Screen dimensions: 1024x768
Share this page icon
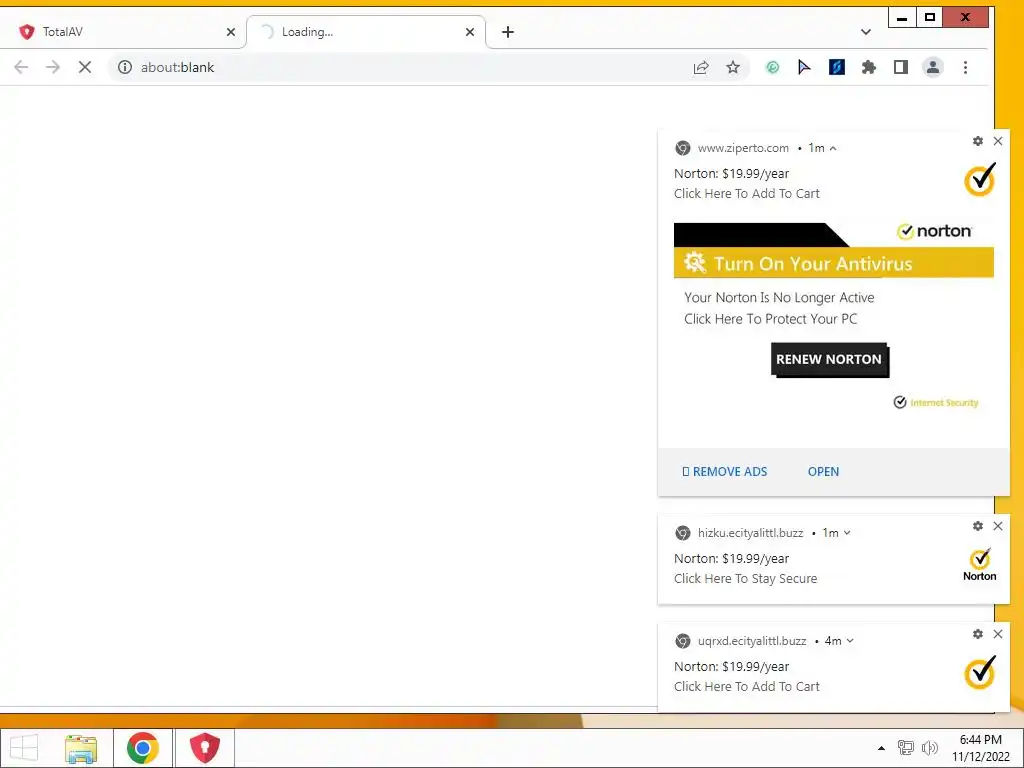701,67
